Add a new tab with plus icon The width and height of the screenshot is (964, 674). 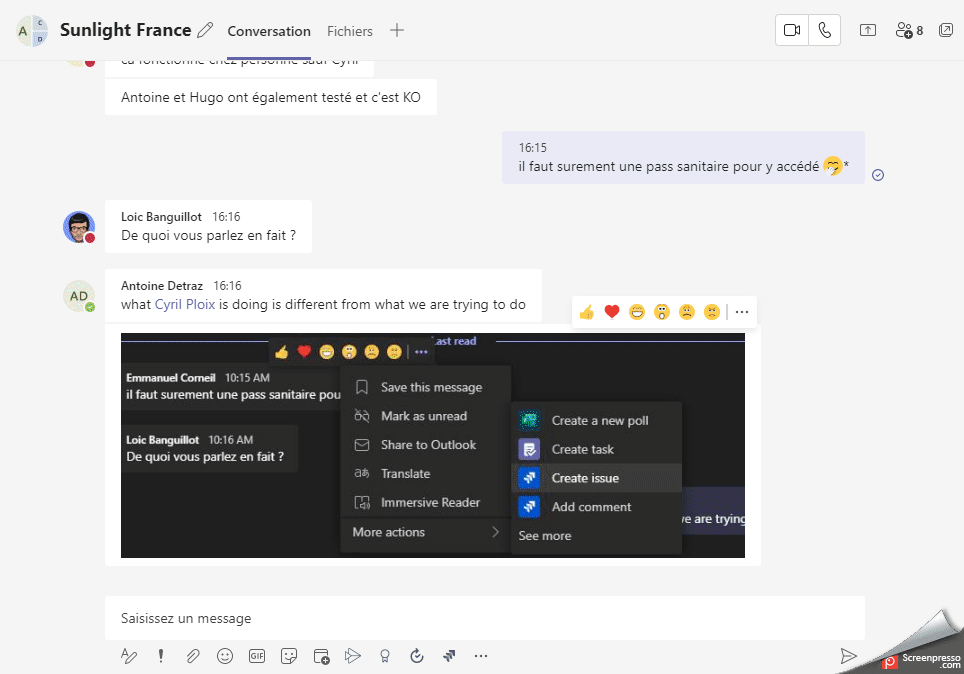pos(397,30)
